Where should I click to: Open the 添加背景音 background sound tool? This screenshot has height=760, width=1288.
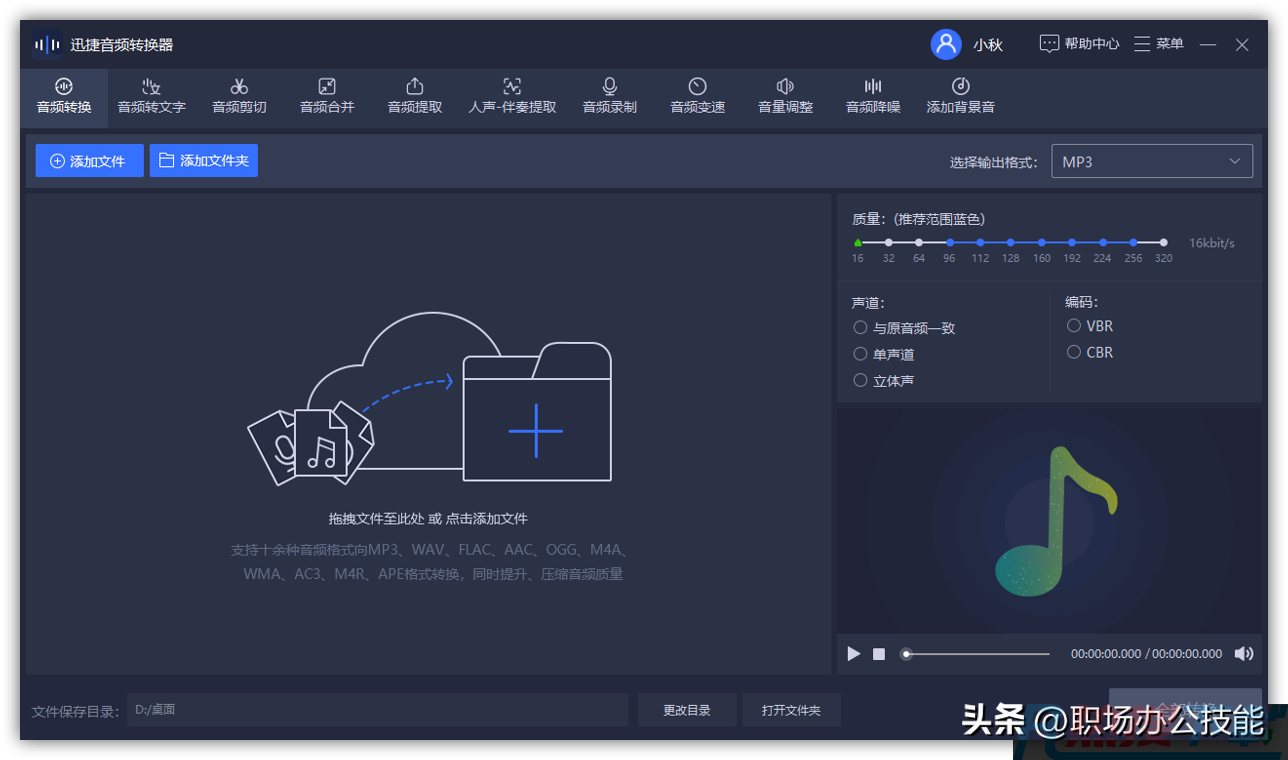[x=959, y=97]
